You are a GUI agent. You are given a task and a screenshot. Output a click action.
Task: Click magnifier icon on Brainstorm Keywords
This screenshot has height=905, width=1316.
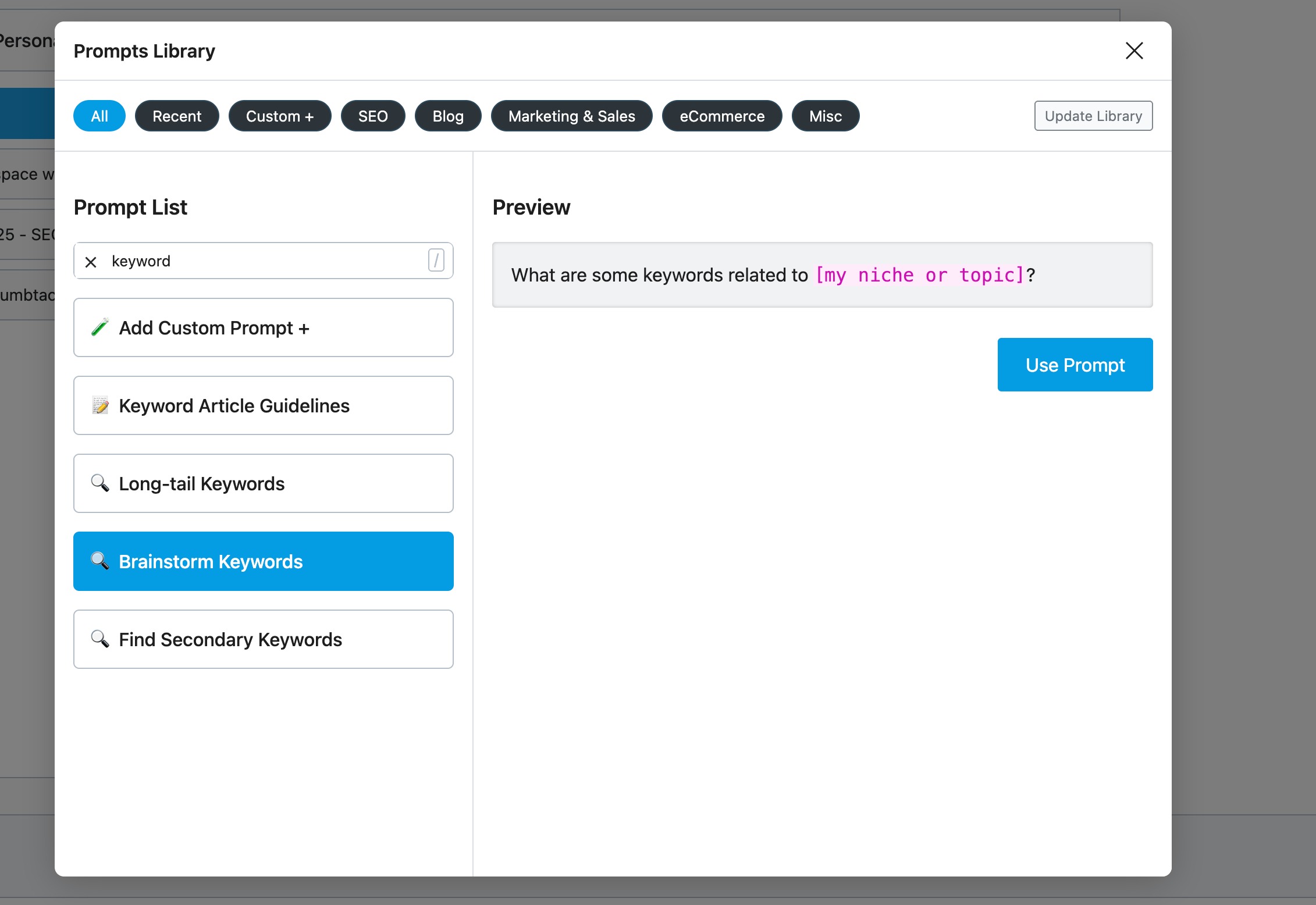(100, 561)
